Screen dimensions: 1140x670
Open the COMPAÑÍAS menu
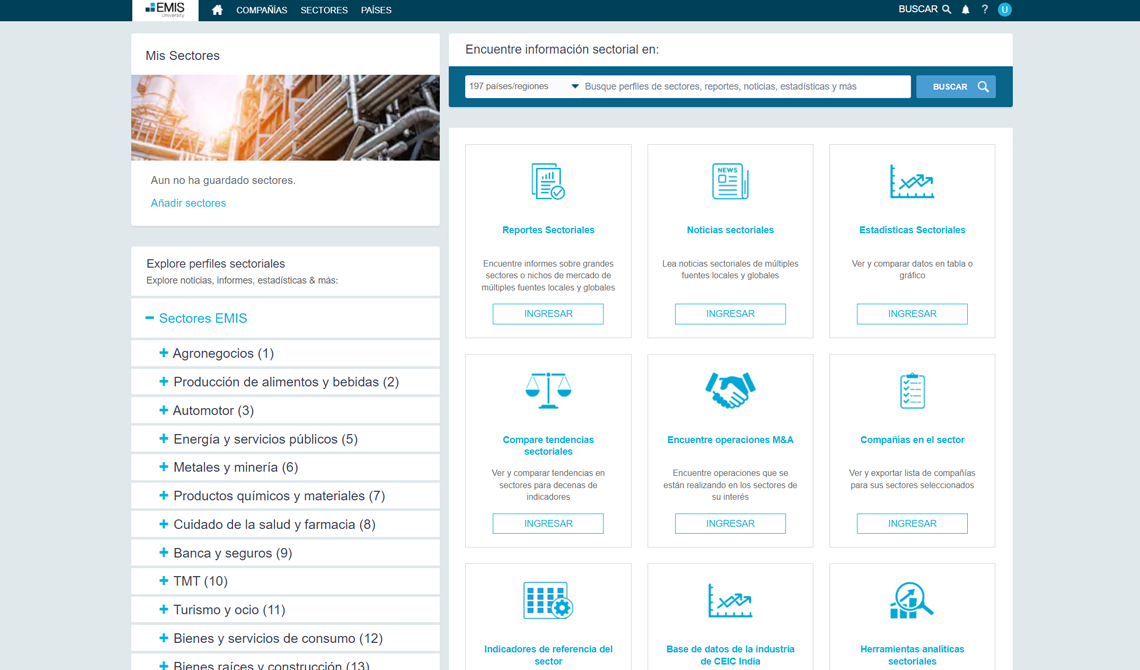pyautogui.click(x=262, y=10)
